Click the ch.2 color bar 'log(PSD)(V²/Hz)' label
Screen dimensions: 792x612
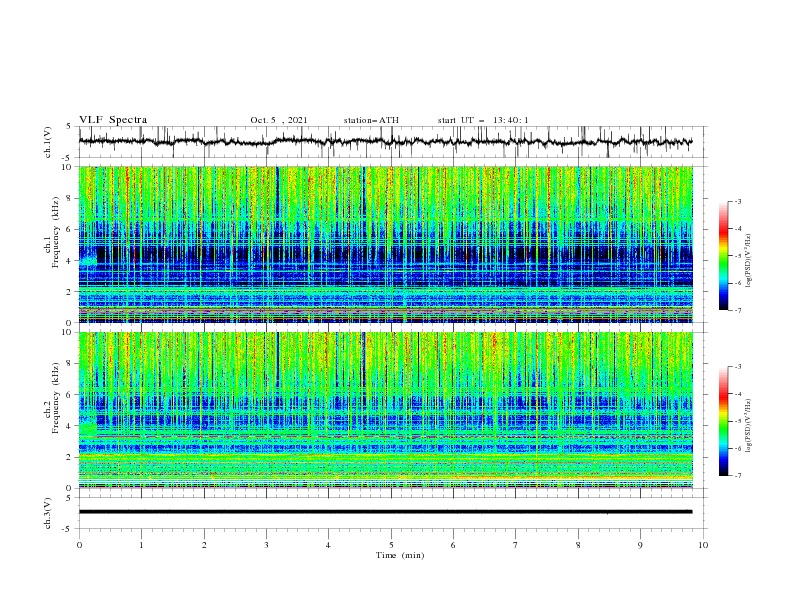[x=748, y=425]
